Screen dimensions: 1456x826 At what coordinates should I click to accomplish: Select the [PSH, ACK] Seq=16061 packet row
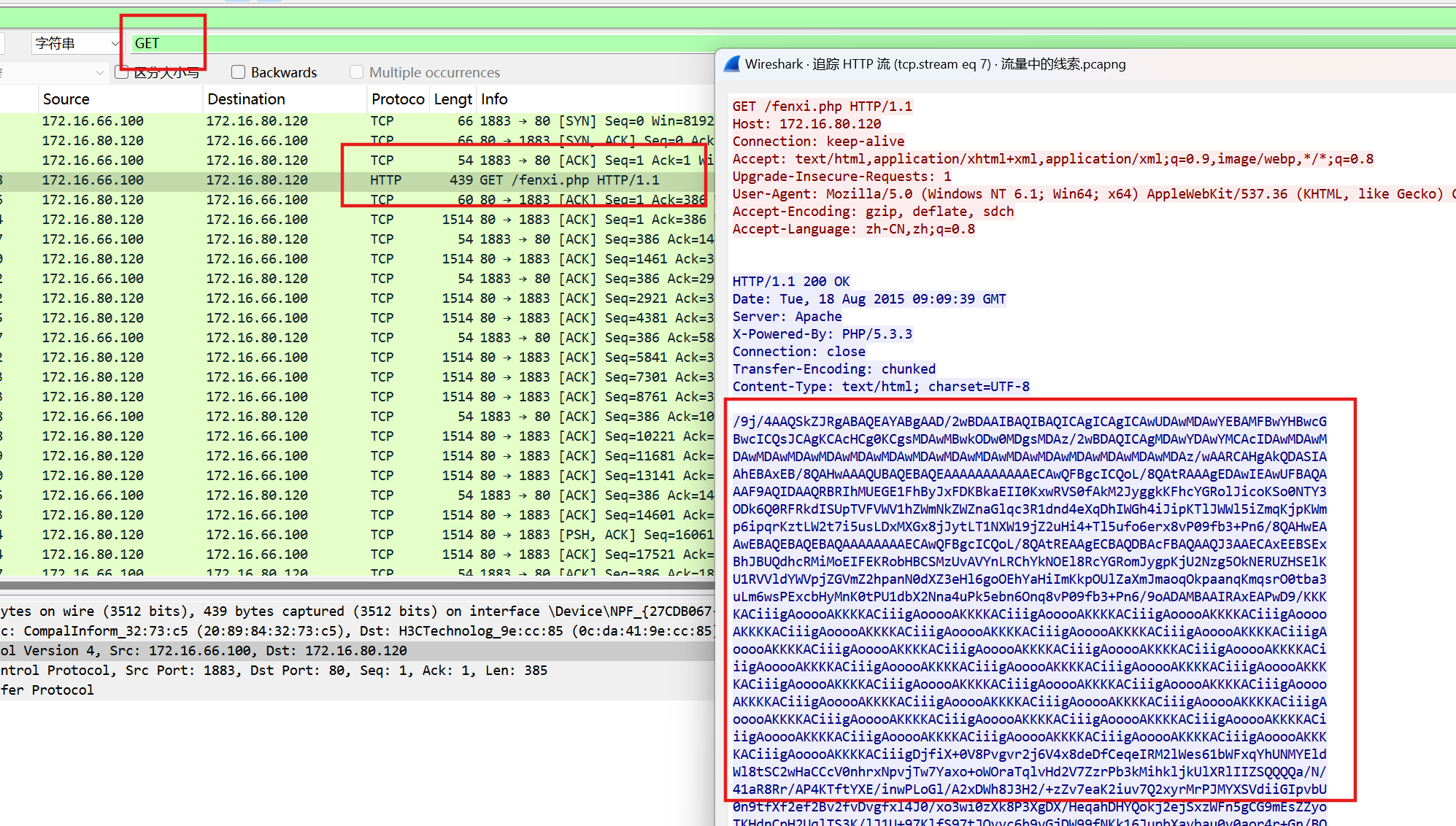pyautogui.click(x=358, y=535)
